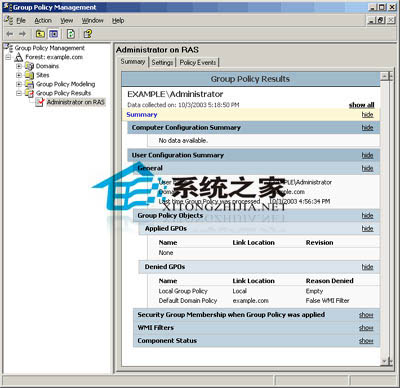Image resolution: width=400 pixels, height=388 pixels.
Task: Click the Group Policy Management title bar icon
Action: 7,7
